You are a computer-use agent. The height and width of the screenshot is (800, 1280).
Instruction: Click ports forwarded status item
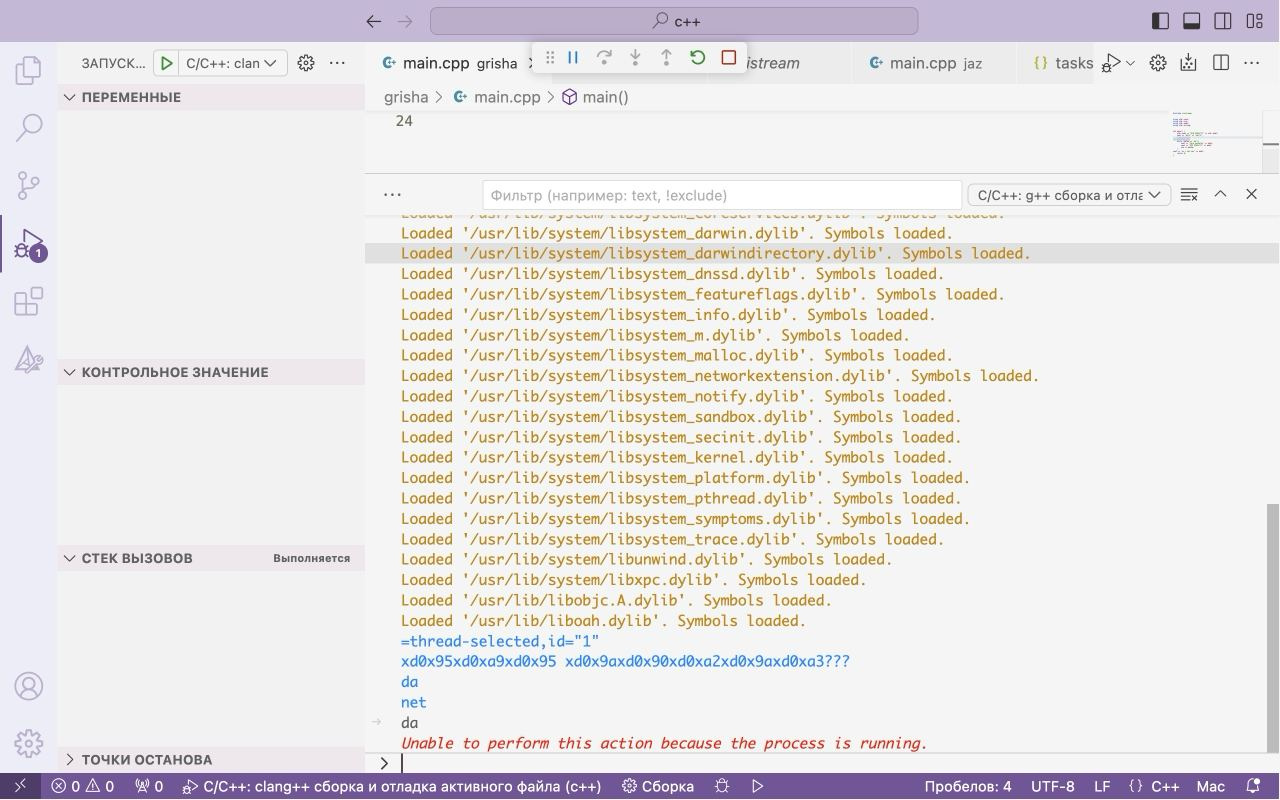coord(149,786)
